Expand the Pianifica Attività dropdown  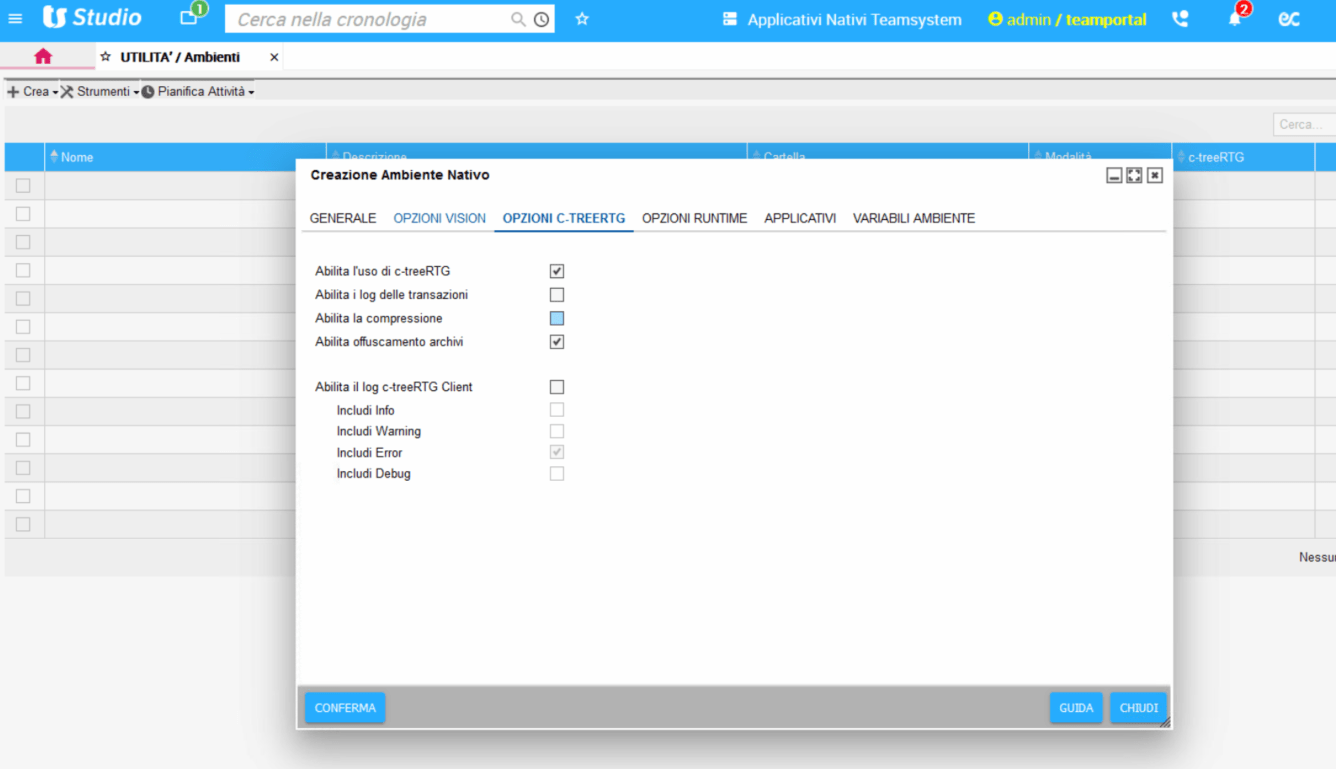pyautogui.click(x=198, y=92)
